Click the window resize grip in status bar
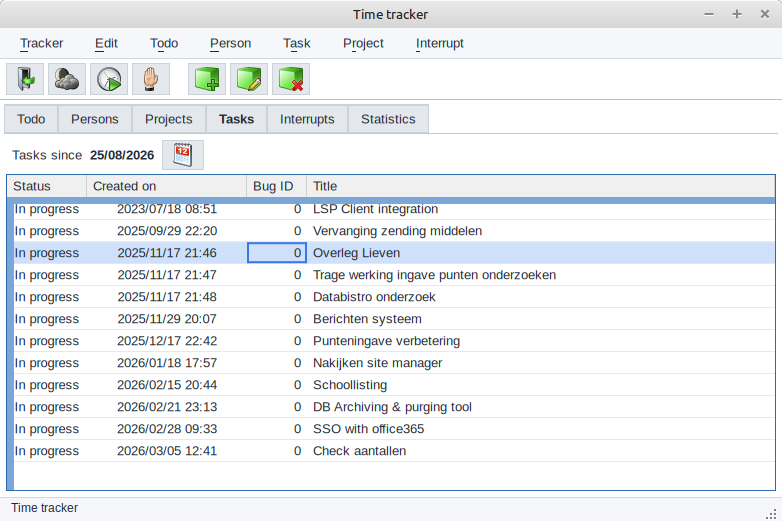The image size is (782, 521). click(x=771, y=514)
